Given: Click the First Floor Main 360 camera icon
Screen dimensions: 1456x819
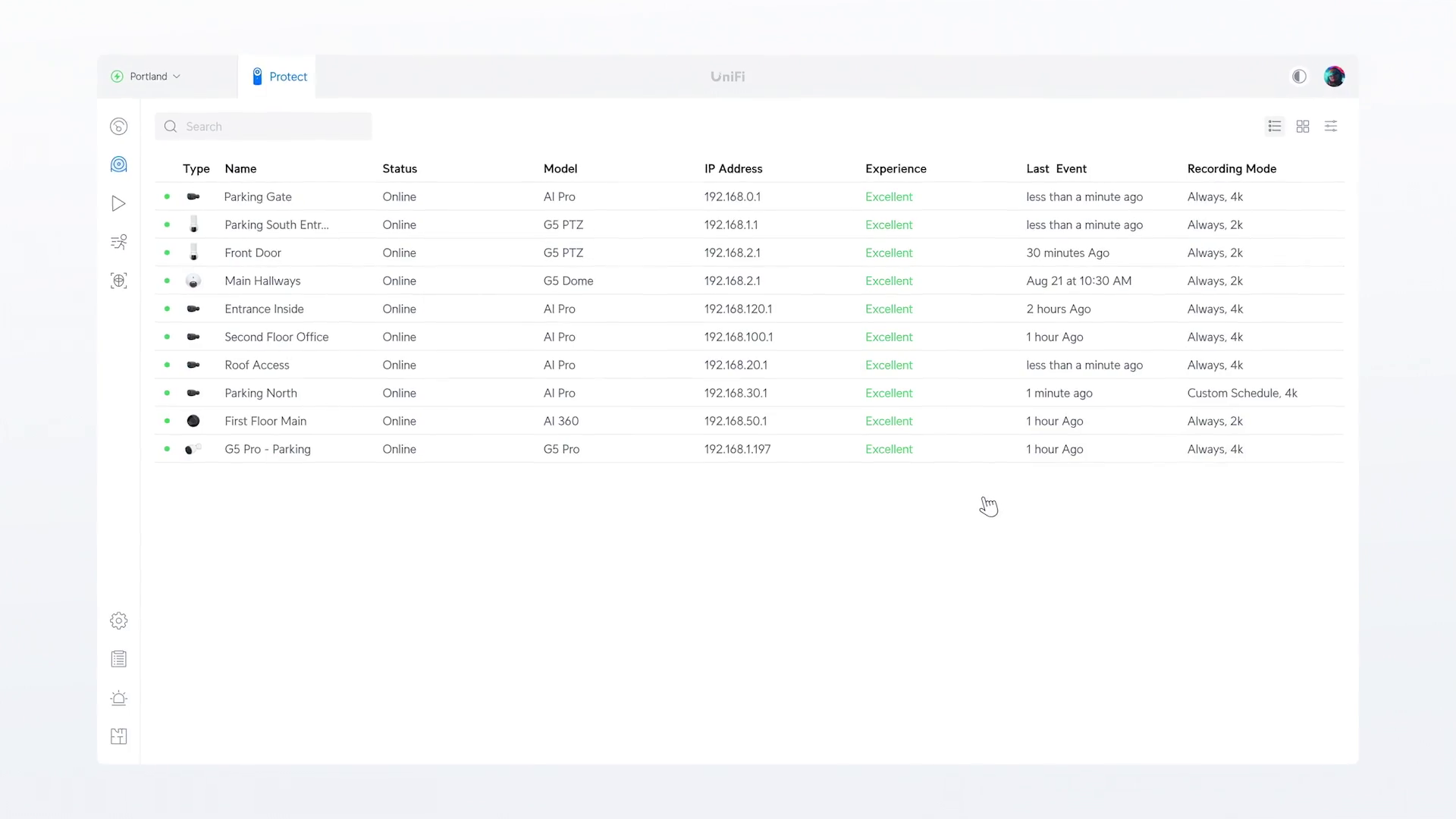Looking at the screenshot, I should [x=193, y=421].
